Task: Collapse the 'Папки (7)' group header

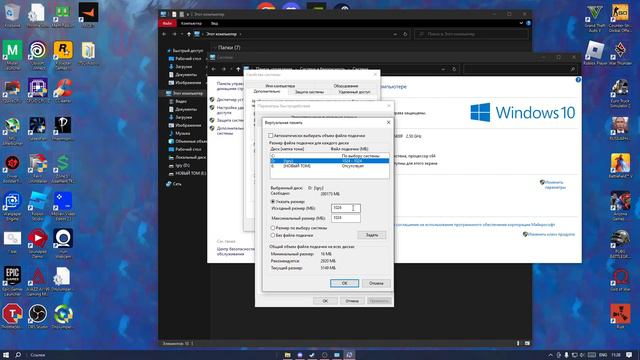Action: coord(229,48)
